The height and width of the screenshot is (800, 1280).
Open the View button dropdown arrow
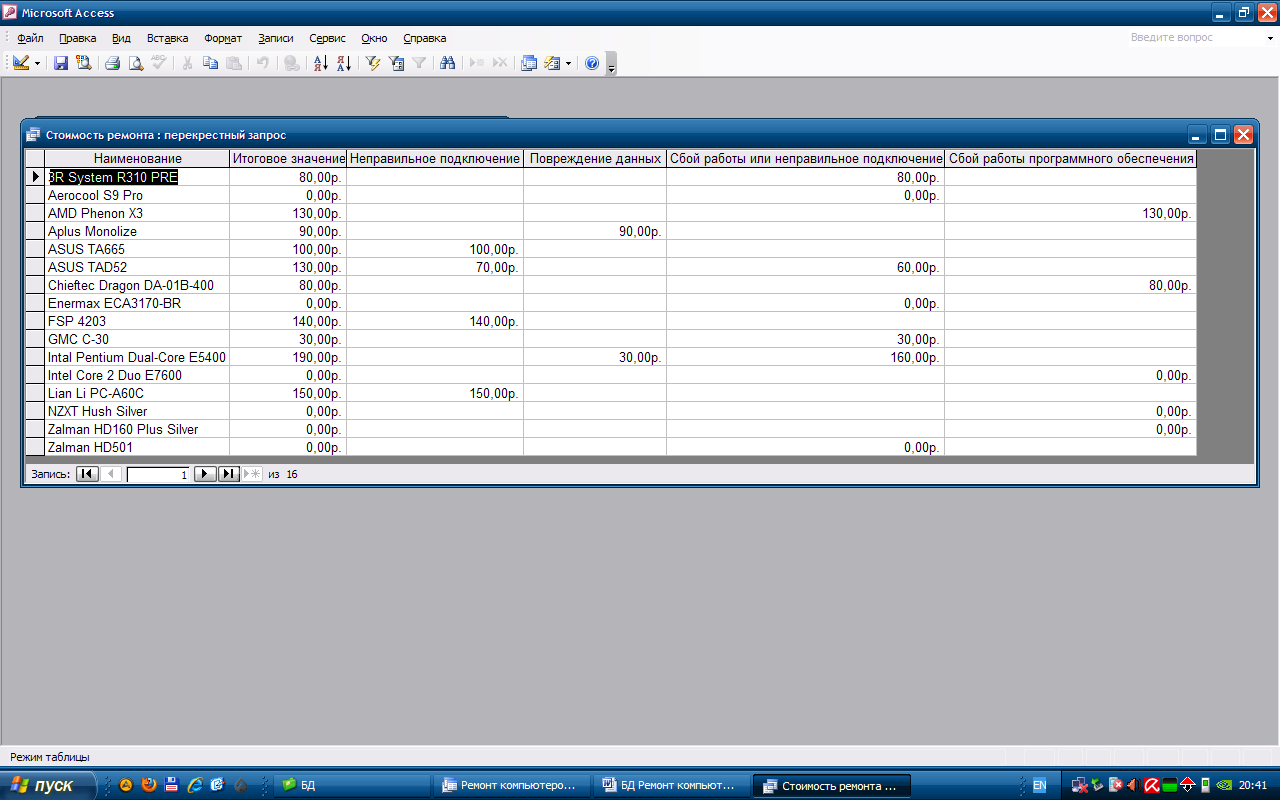[x=38, y=63]
